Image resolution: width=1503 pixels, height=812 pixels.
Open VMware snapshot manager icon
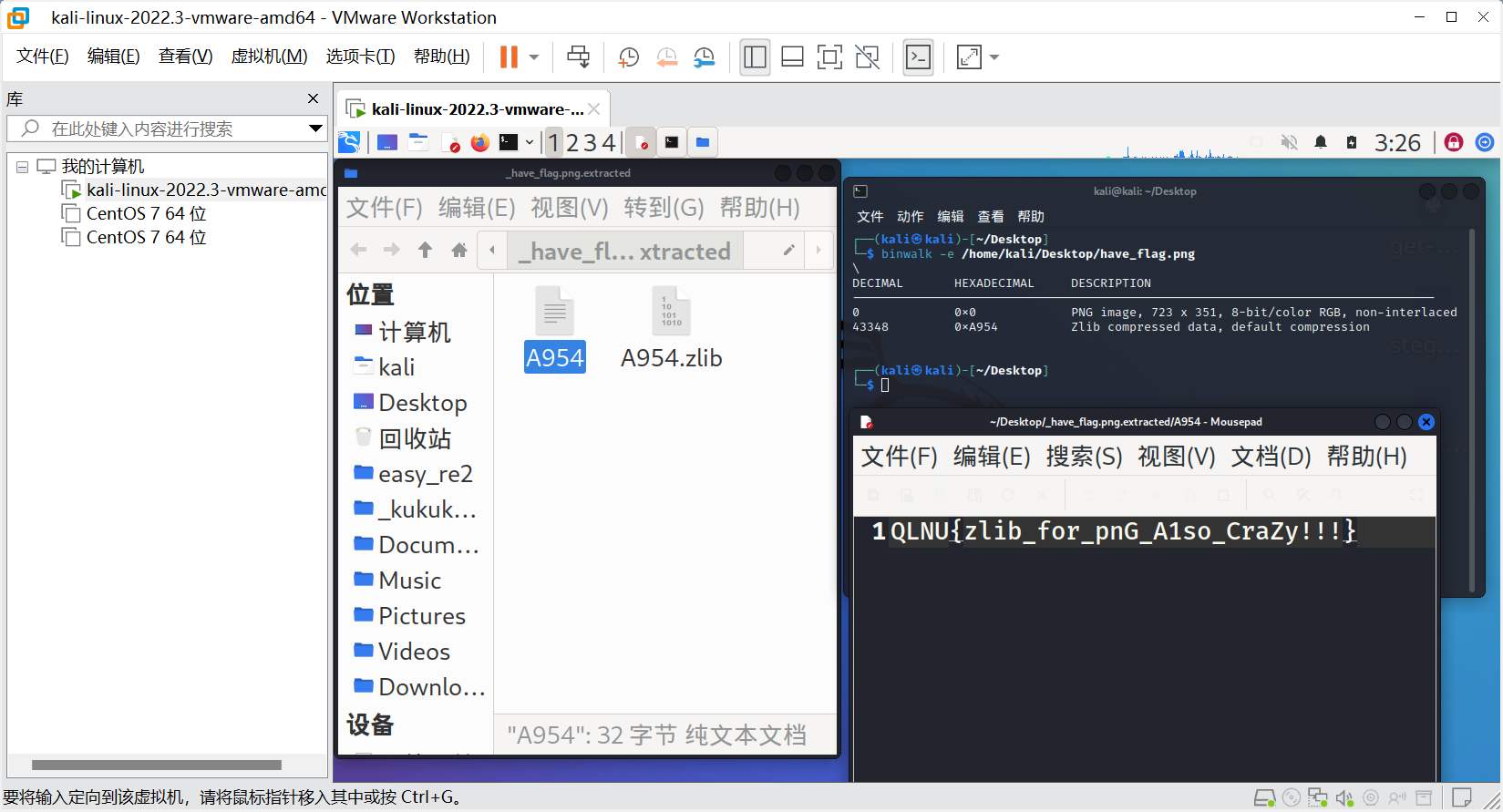click(705, 57)
